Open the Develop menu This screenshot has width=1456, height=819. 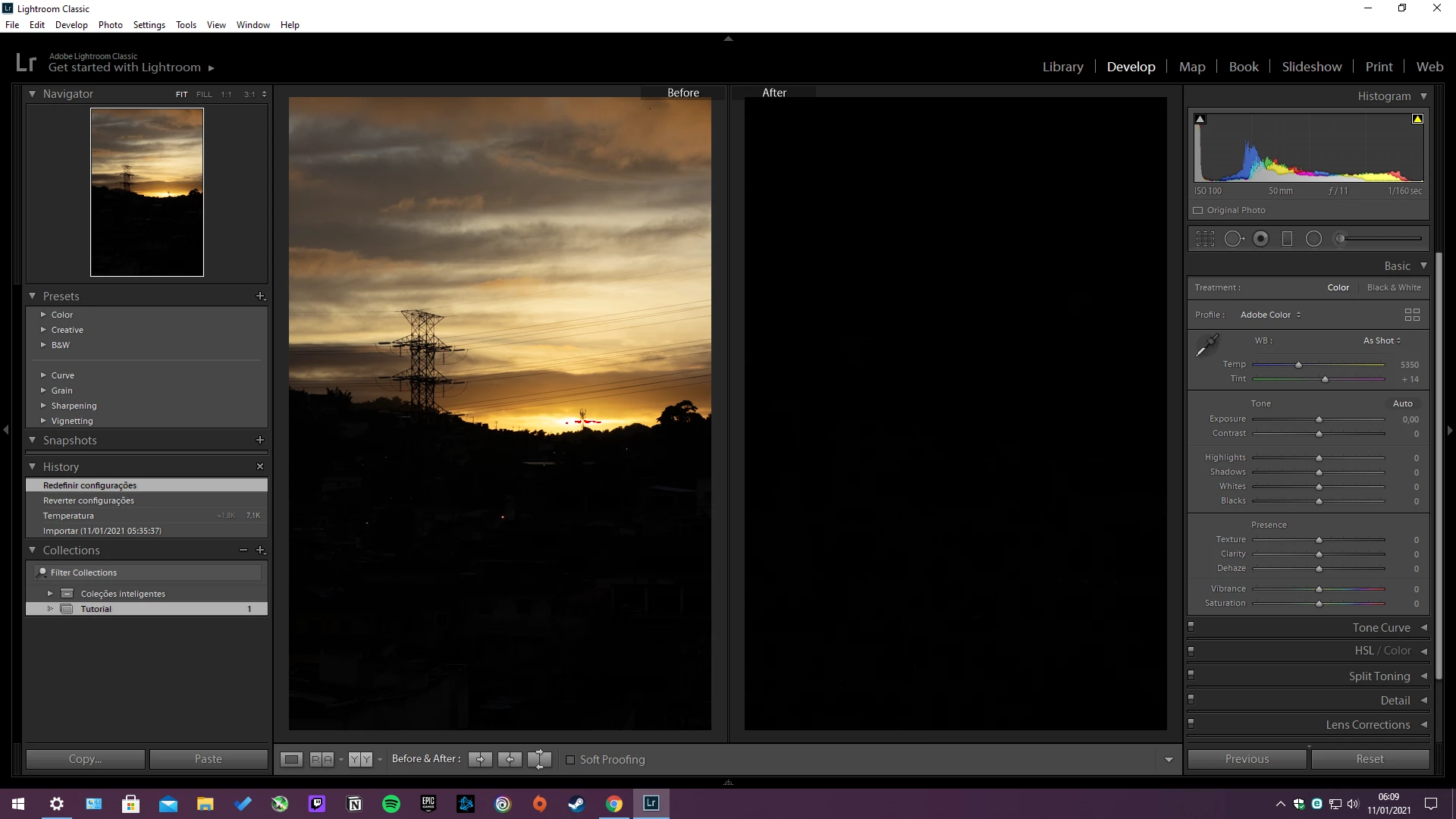[x=71, y=25]
